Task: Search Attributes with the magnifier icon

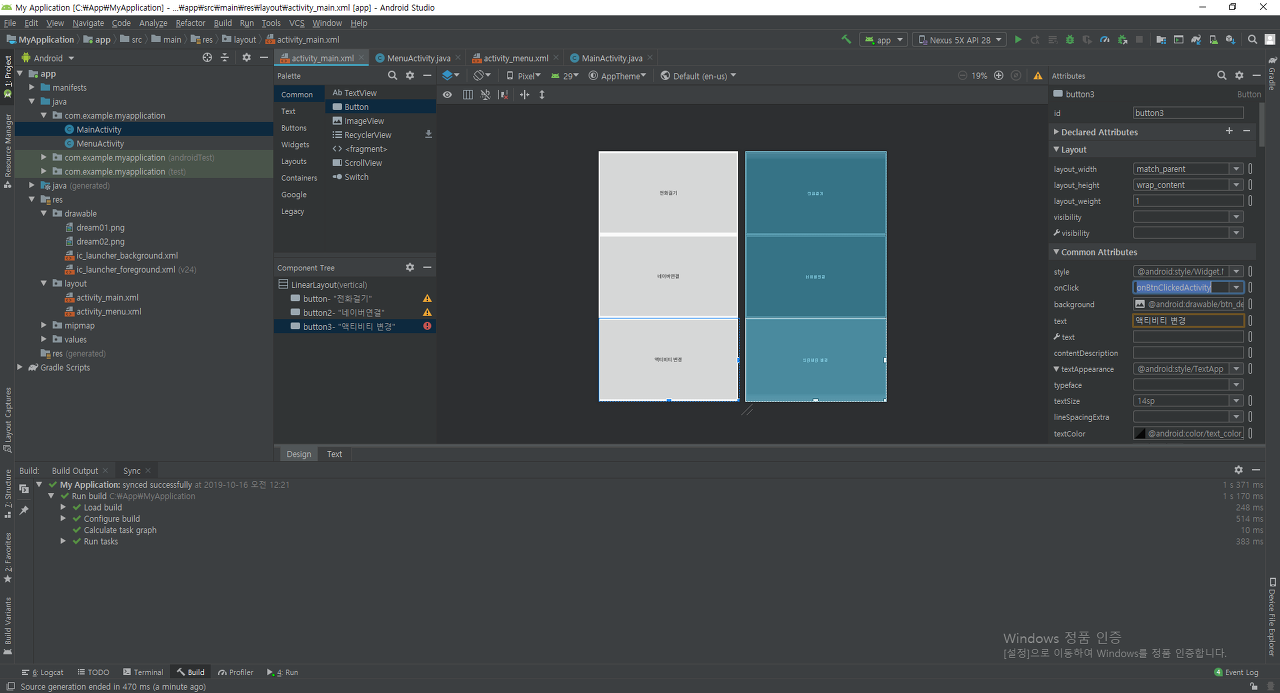Action: (1221, 75)
